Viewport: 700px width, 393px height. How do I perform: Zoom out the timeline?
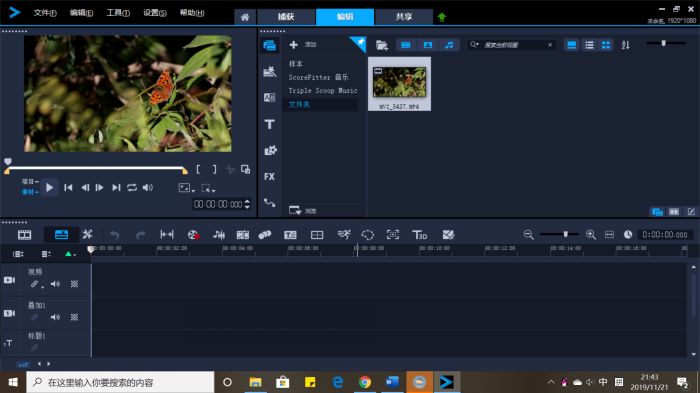(529, 234)
